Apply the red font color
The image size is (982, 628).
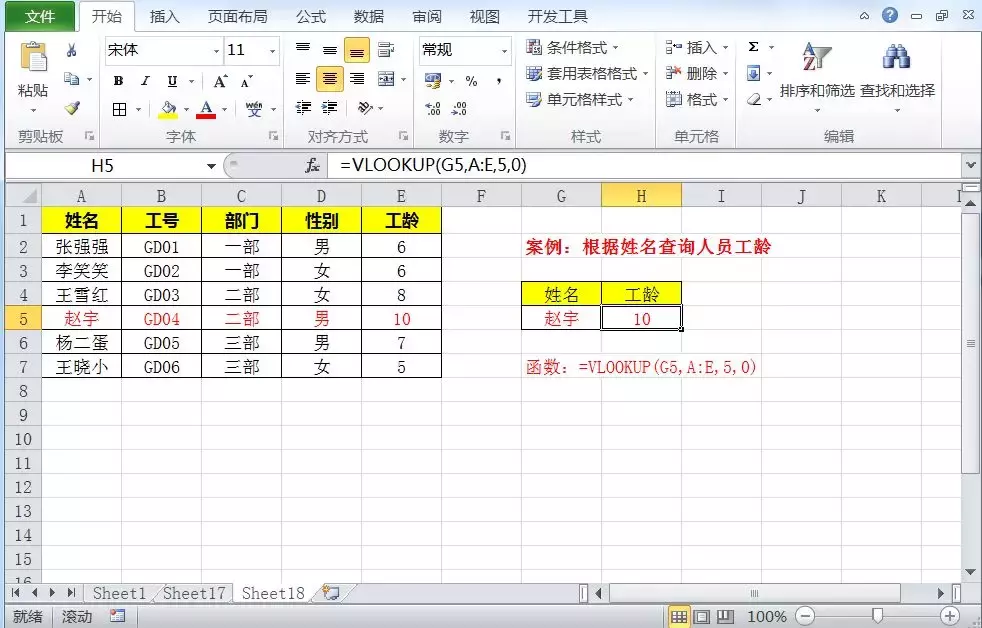[x=206, y=110]
